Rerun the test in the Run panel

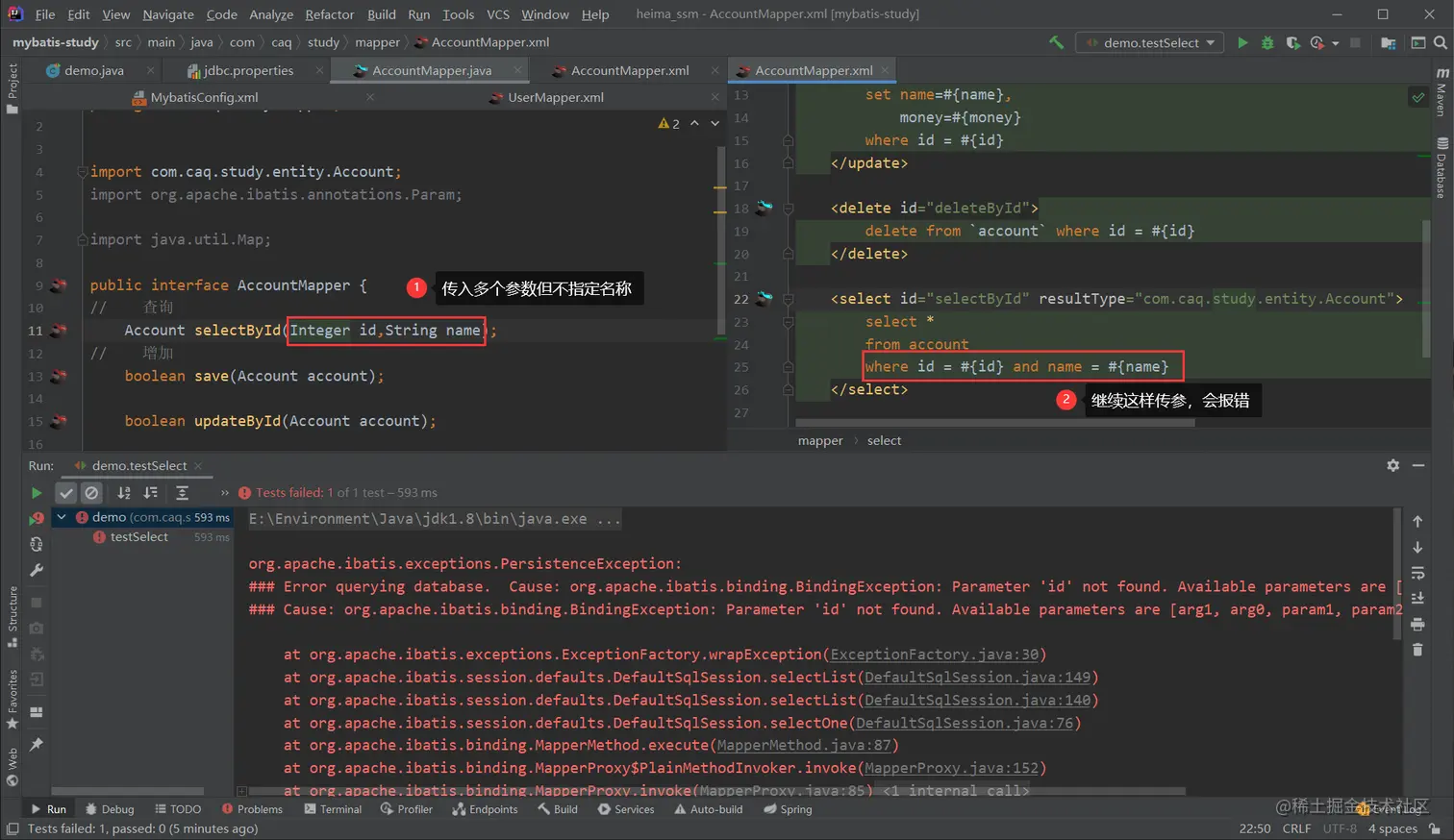tap(37, 493)
